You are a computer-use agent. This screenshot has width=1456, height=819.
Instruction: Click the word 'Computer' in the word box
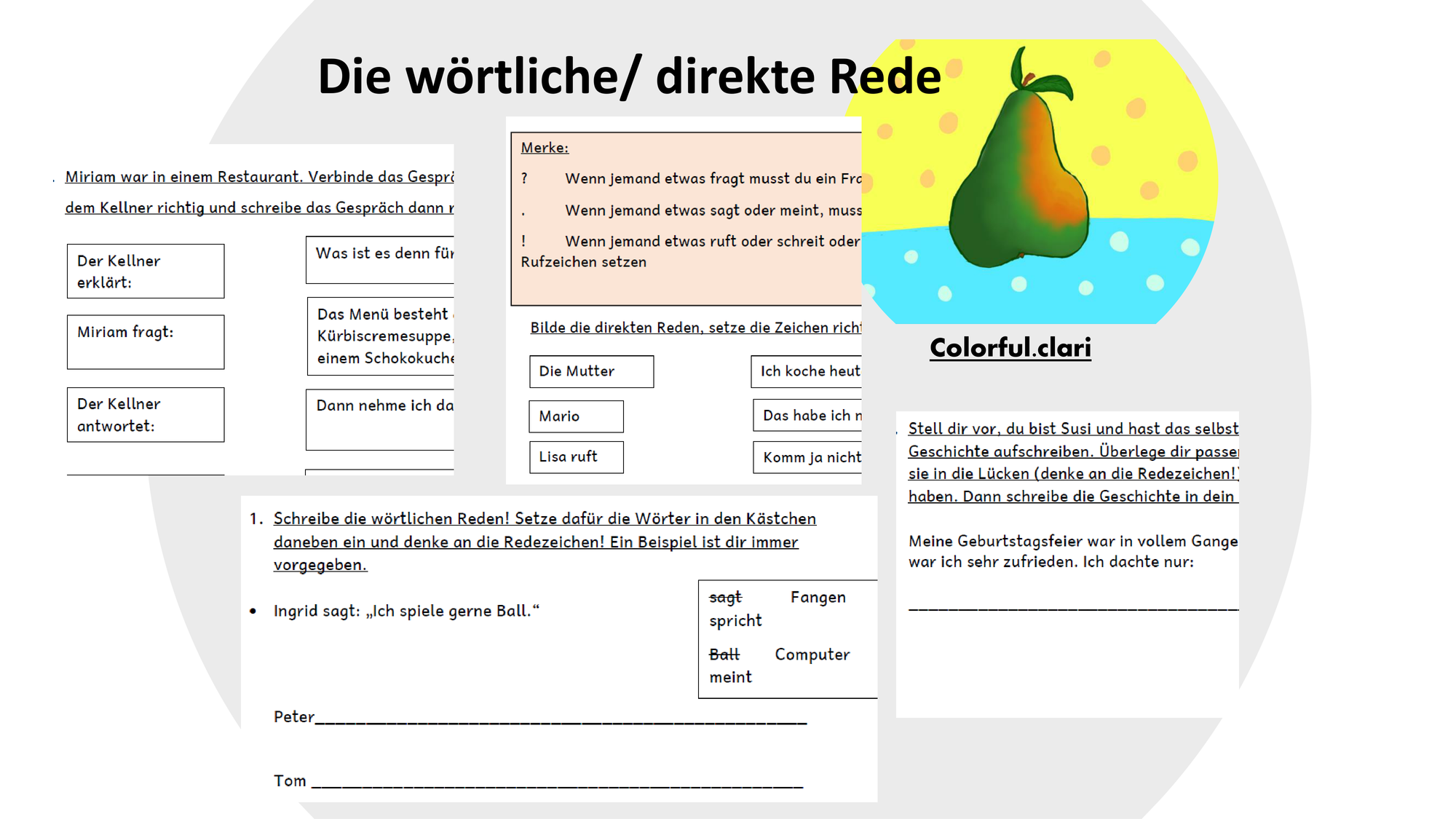(812, 654)
